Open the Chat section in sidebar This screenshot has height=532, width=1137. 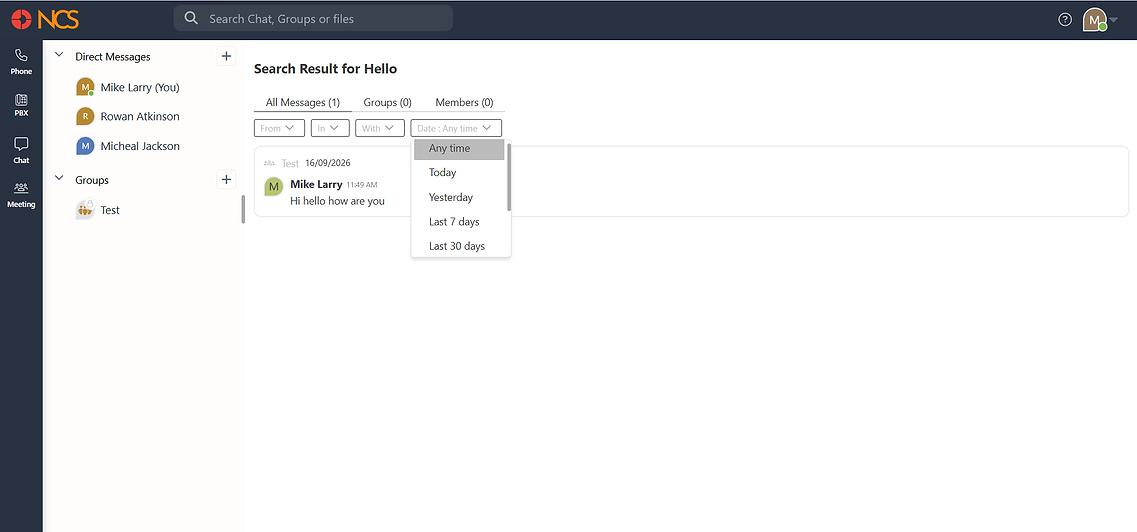(21, 150)
